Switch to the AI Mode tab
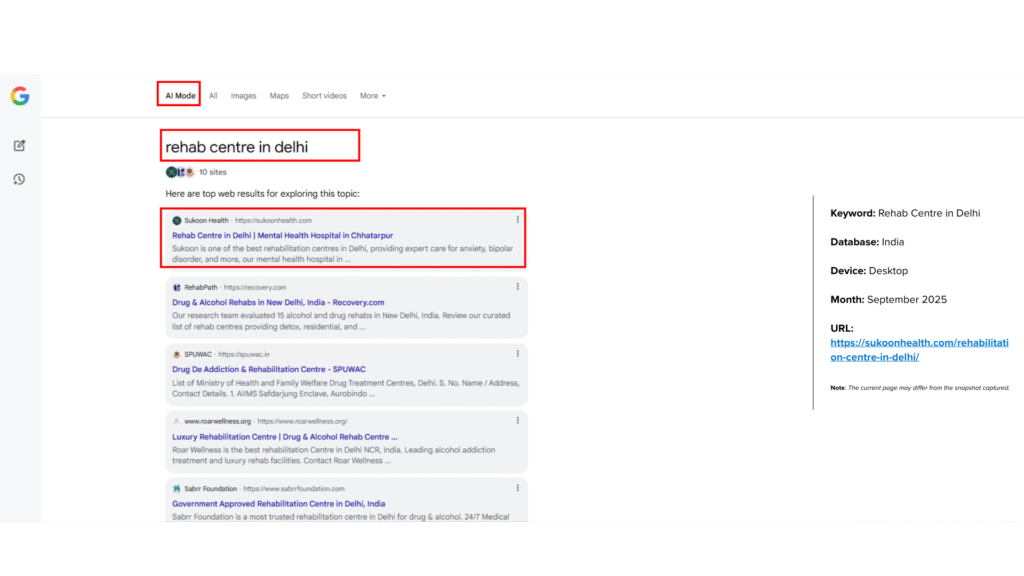The width and height of the screenshot is (1024, 576). (x=179, y=96)
